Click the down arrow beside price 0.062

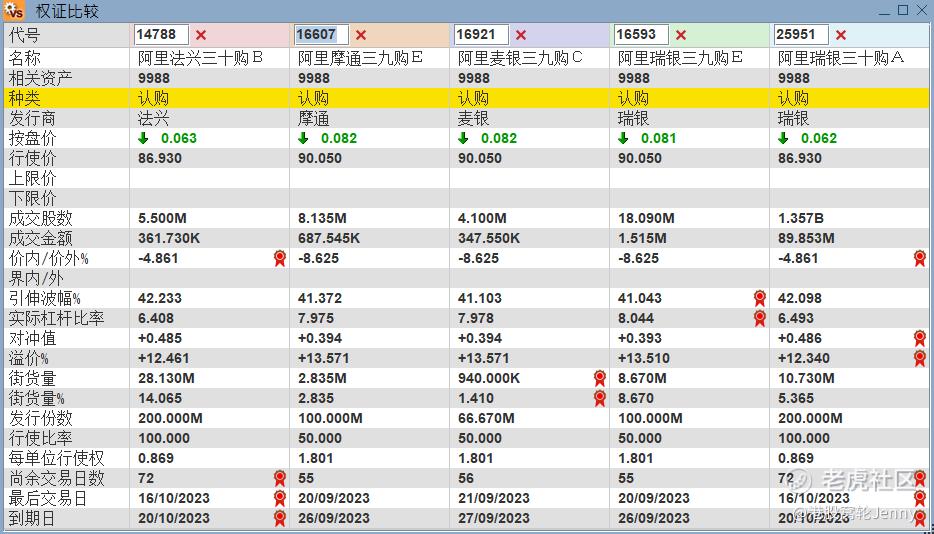click(783, 138)
